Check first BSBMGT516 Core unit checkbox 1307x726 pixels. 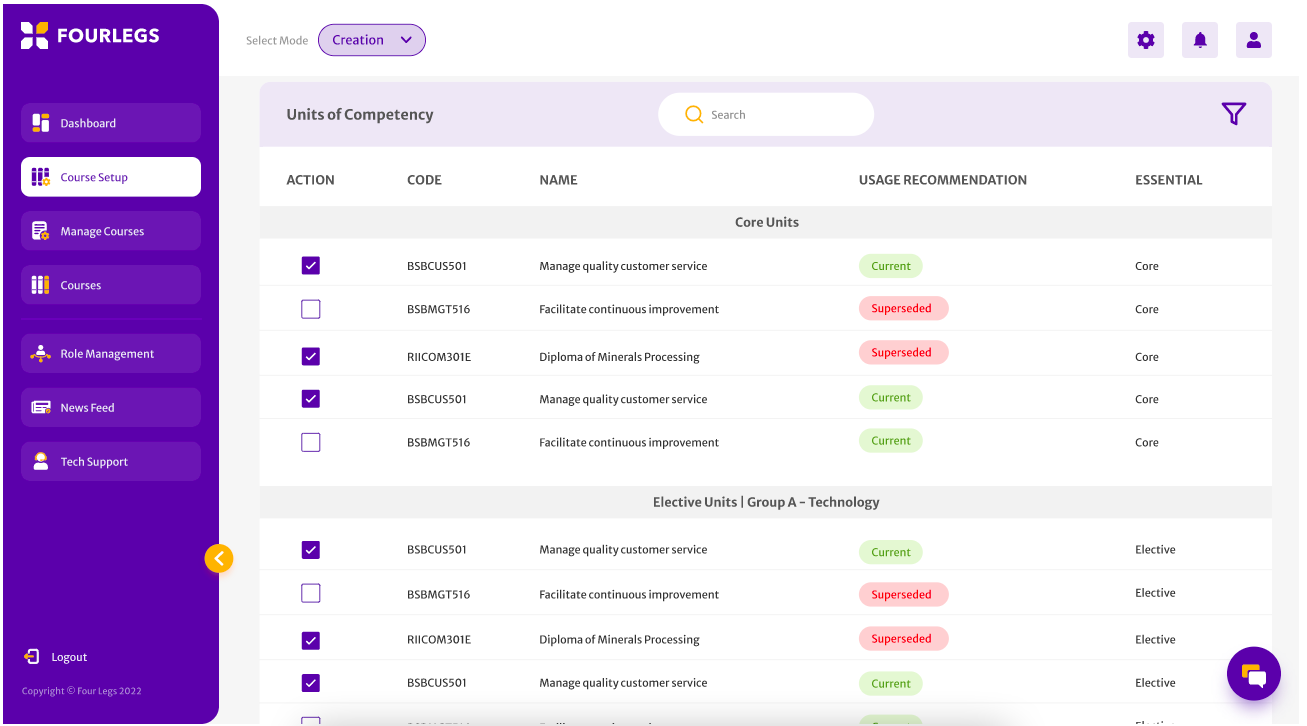pos(311,309)
